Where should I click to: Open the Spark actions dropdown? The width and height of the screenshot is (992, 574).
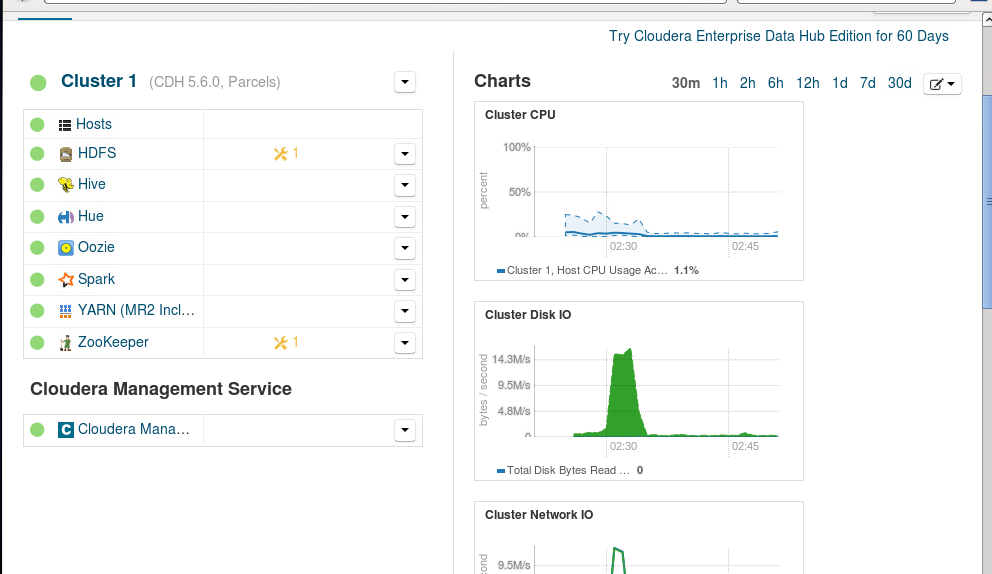(405, 280)
